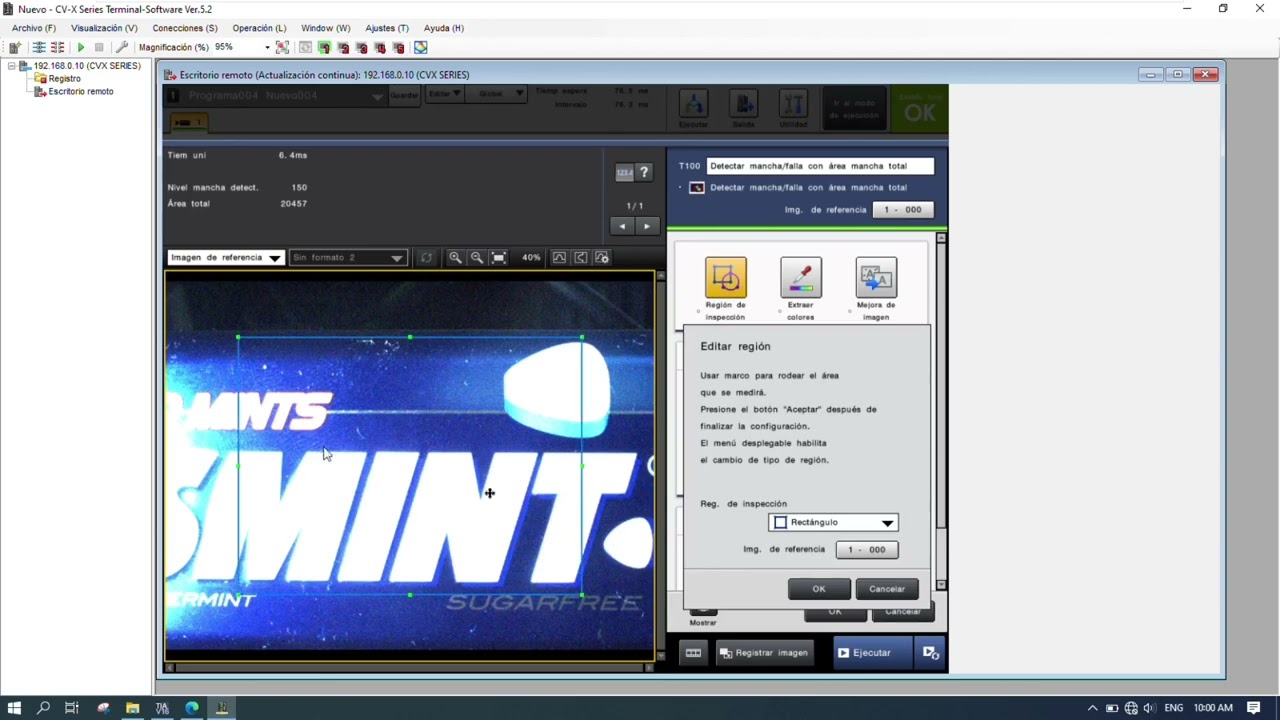Collapse the 192.168.0.10 (CVX SERIES) tree node

[12, 66]
